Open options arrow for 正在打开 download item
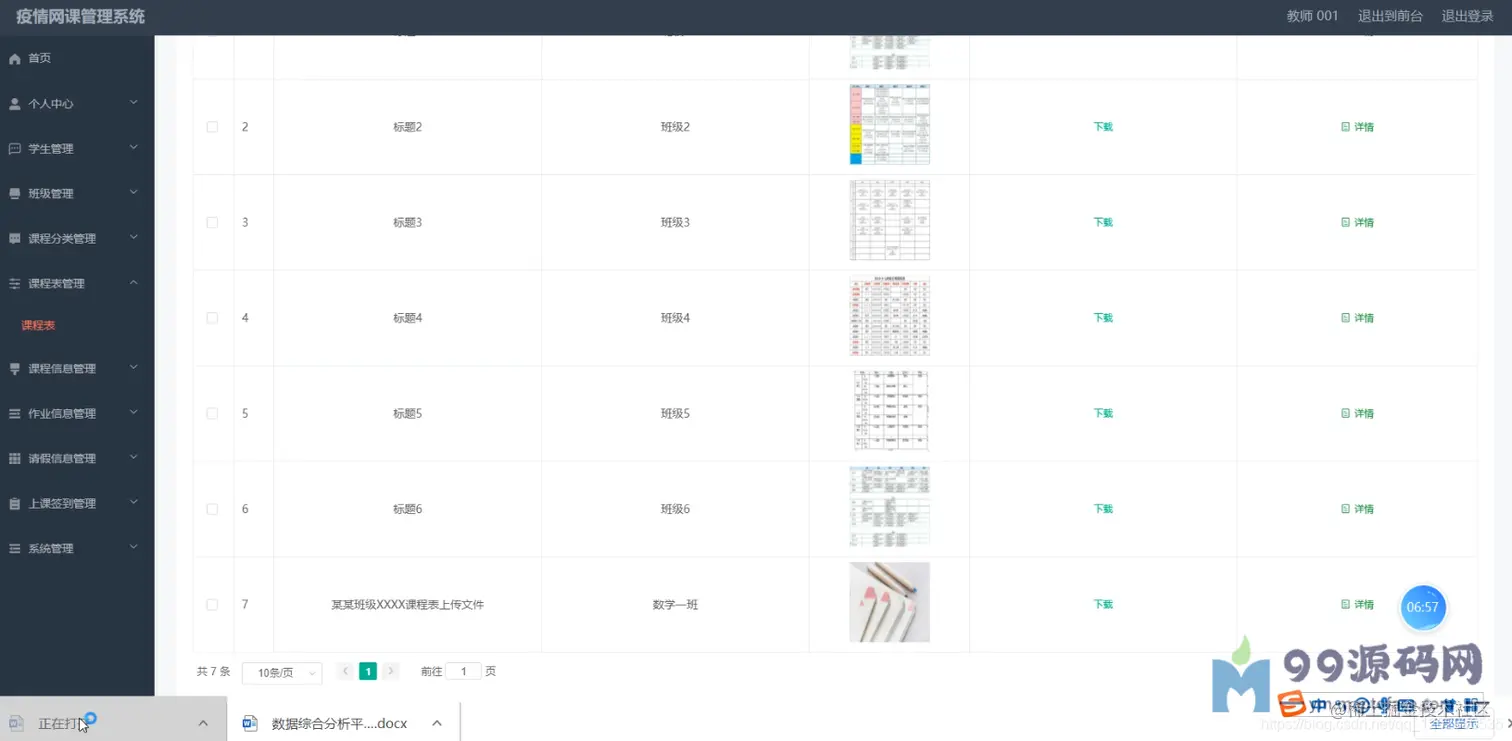The width and height of the screenshot is (1512, 741). (x=203, y=723)
